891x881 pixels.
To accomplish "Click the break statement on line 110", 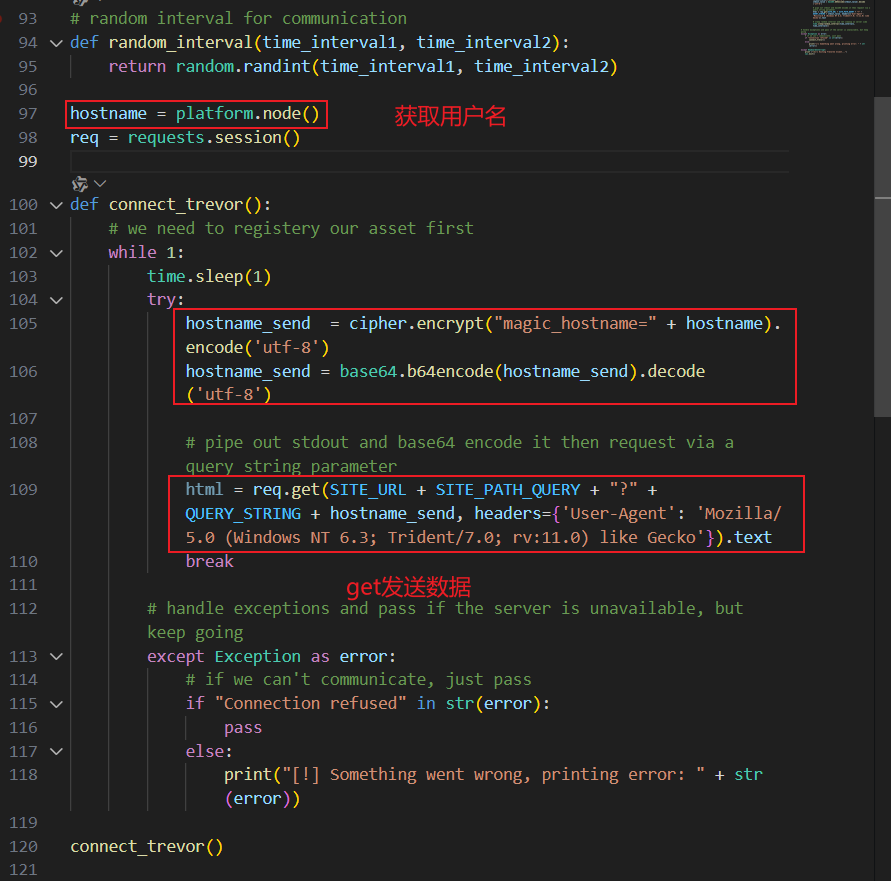I will click(209, 561).
